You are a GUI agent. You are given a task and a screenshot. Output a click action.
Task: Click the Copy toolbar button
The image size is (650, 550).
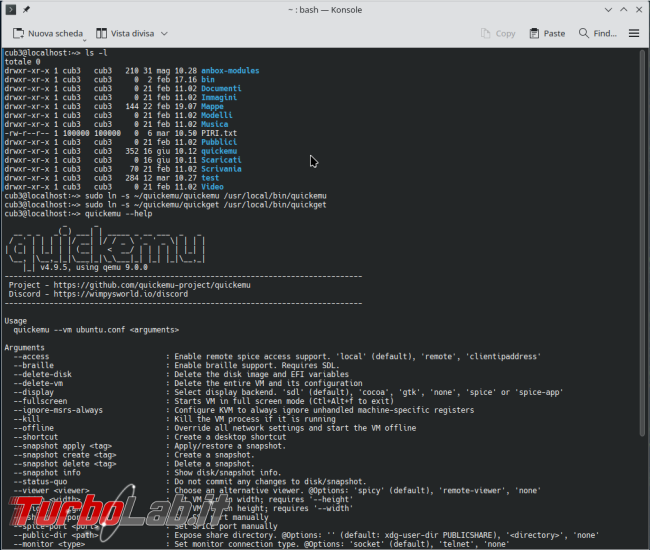click(x=498, y=34)
